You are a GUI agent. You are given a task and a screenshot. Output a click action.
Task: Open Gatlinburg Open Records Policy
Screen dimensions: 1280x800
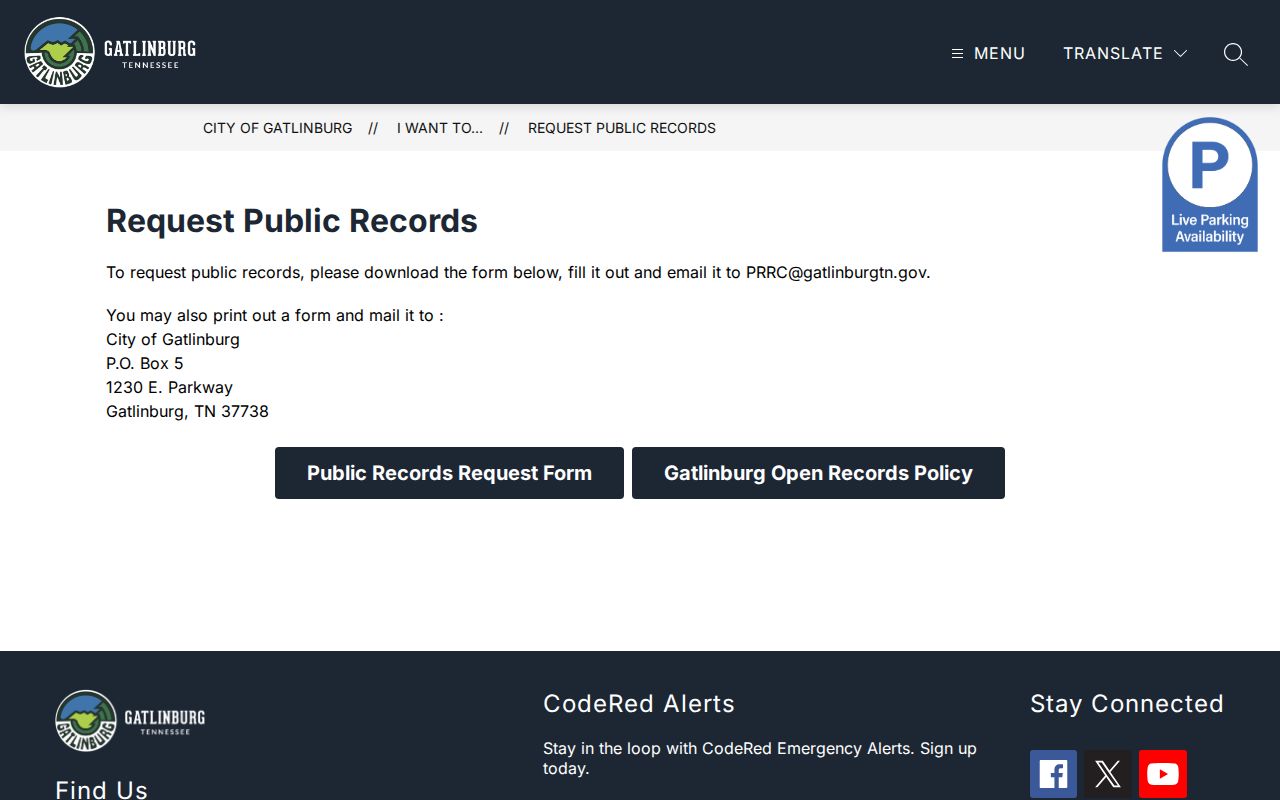818,473
